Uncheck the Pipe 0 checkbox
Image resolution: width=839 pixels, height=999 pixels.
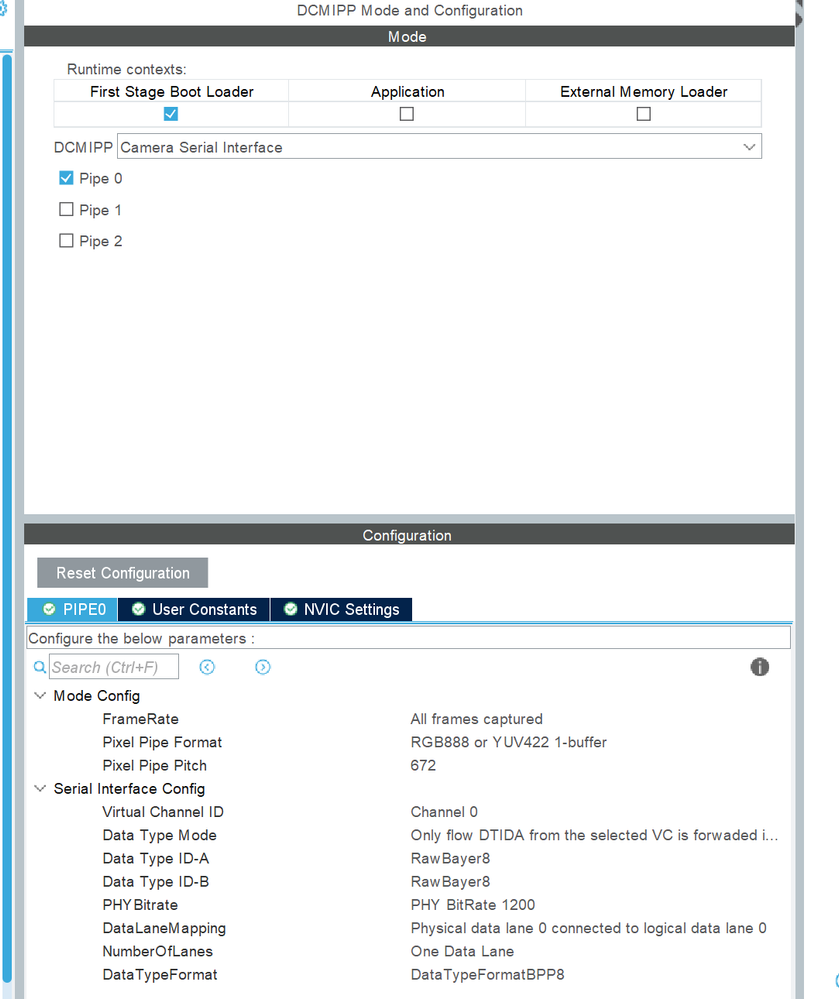tap(66, 178)
